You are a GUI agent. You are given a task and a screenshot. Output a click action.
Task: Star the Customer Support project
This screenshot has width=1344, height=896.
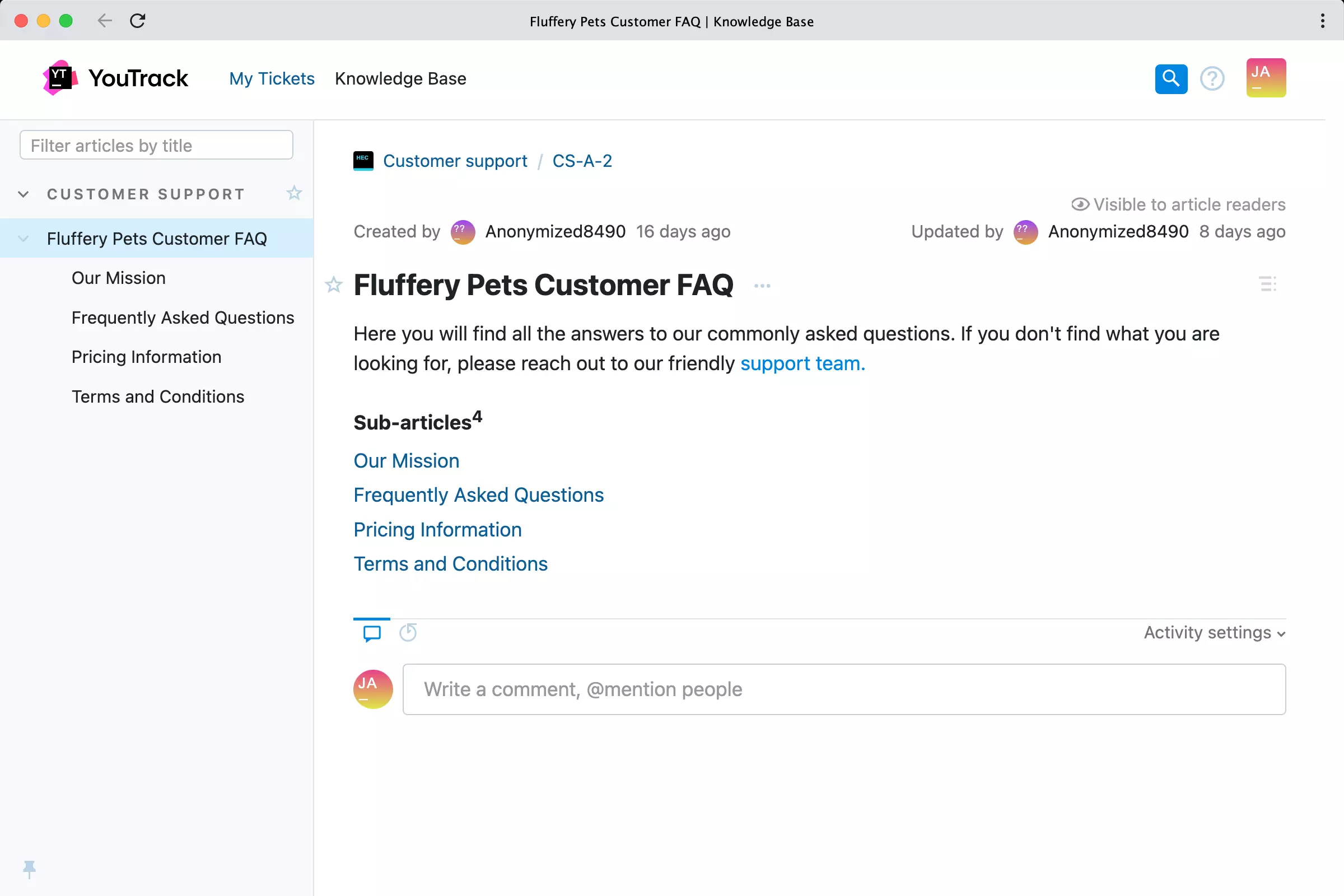(293, 193)
